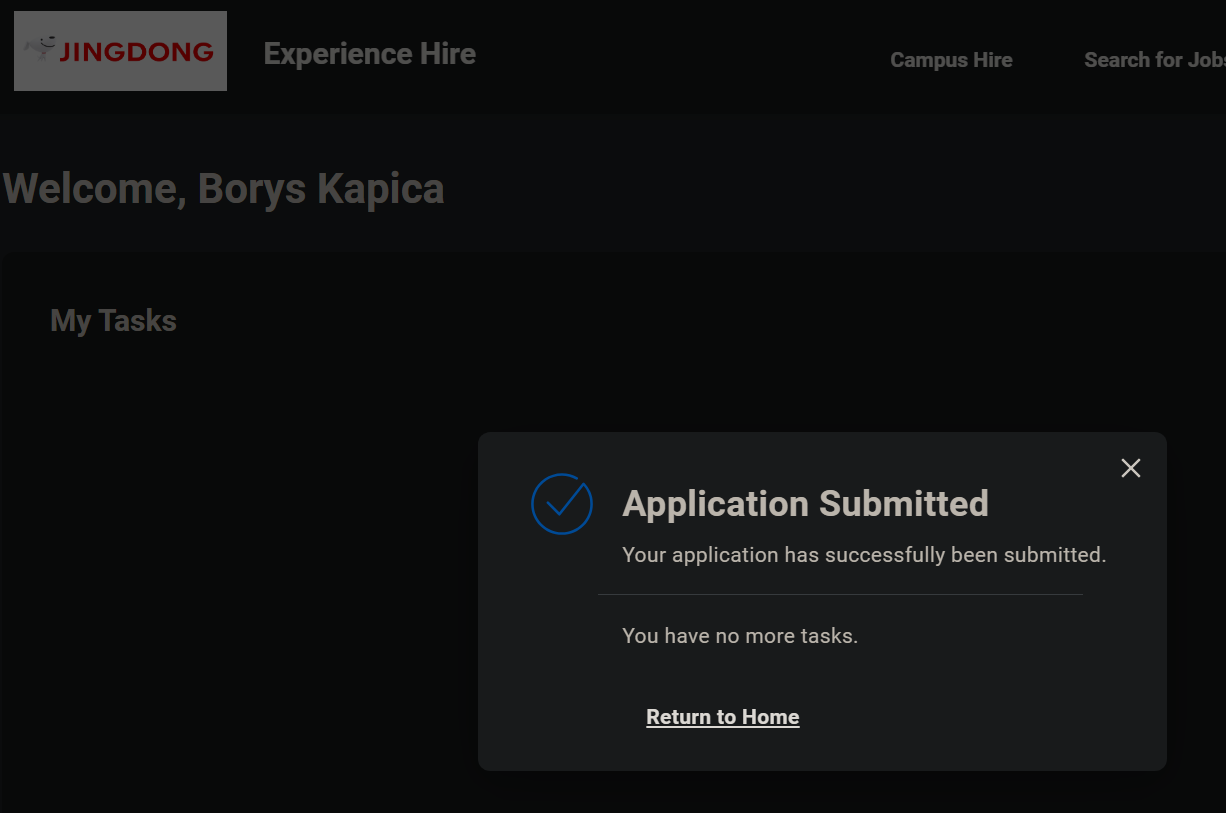Screen dimensions: 1226x813
Task: Click the name 'Kapica' in the welcome heading
Action: (380, 189)
